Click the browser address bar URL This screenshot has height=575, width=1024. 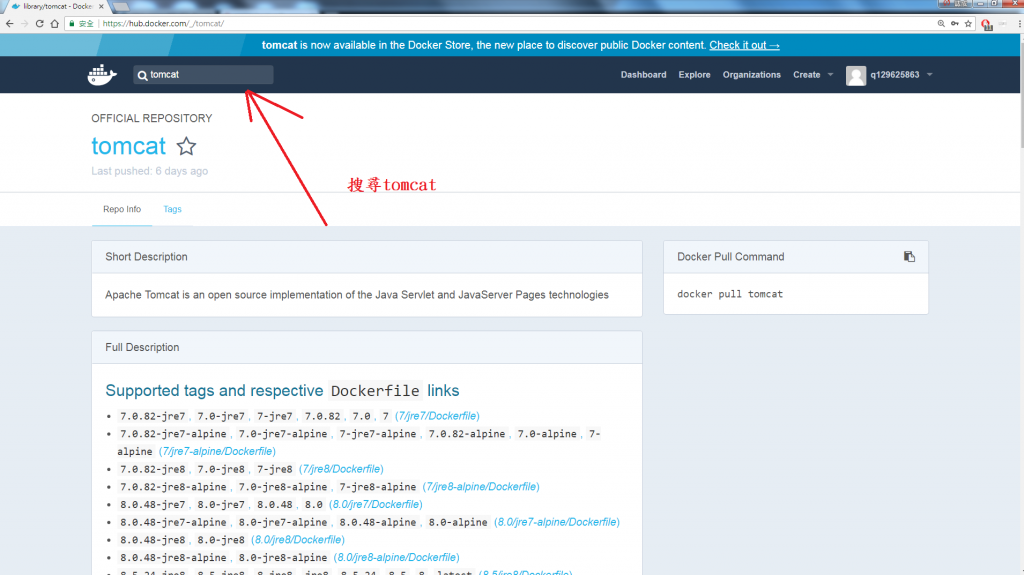[163, 24]
